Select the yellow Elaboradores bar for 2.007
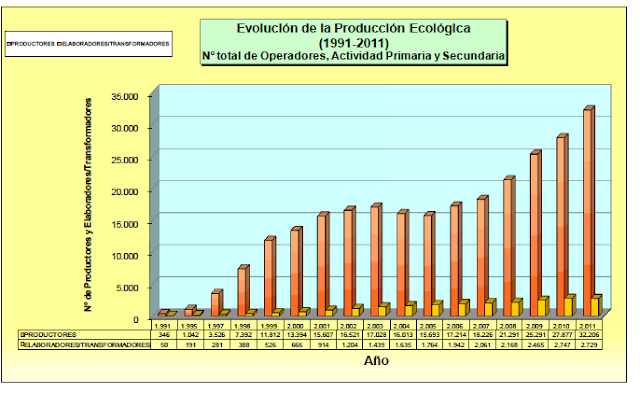Viewport: 640px width, 393px height. click(490, 307)
